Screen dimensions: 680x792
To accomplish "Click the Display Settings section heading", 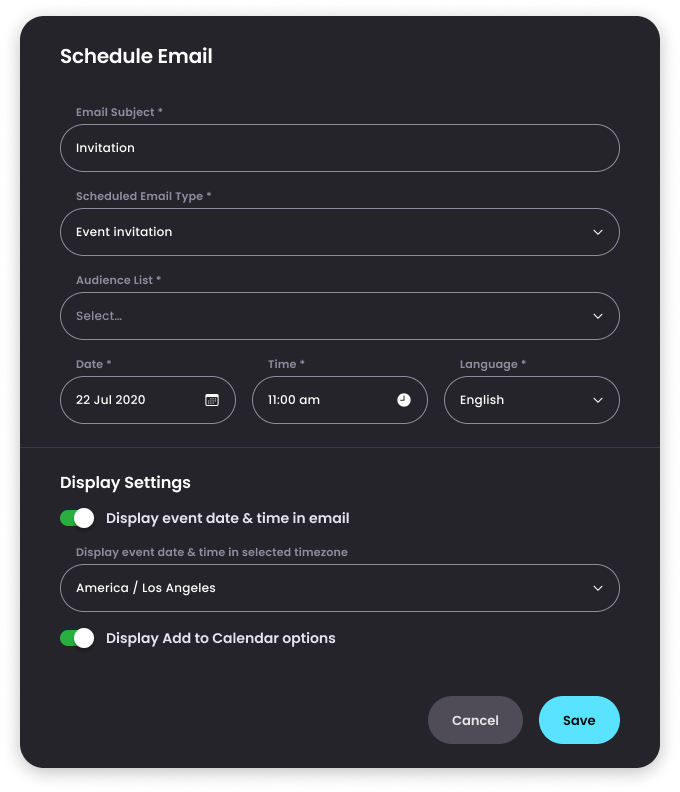I will [125, 483].
